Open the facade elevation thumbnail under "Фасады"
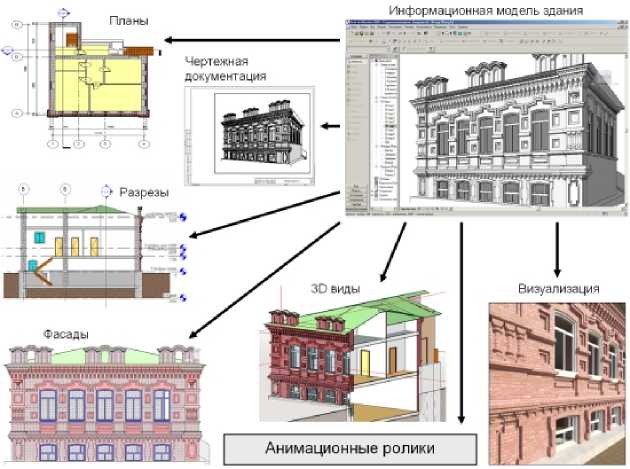This screenshot has height=469, width=630. point(107,403)
